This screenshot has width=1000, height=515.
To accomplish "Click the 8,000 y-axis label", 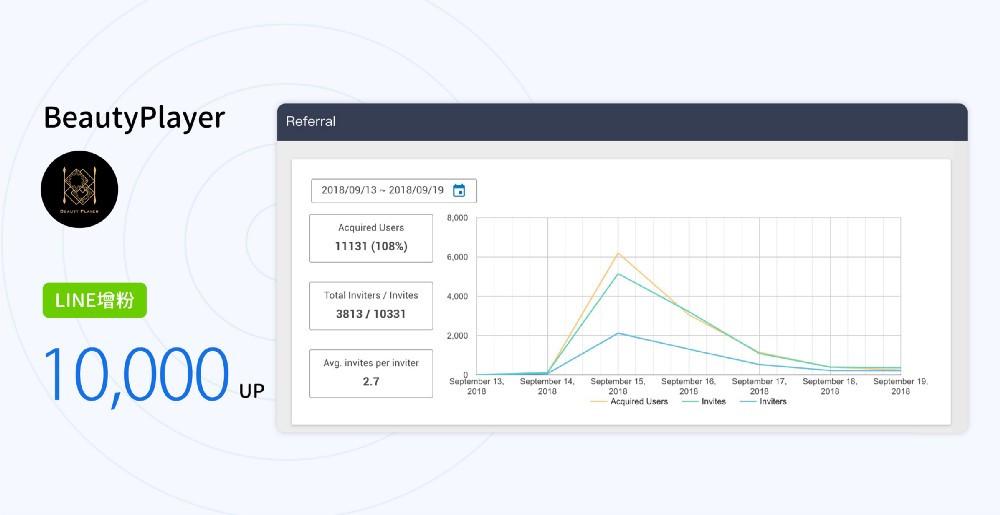I will (457, 218).
